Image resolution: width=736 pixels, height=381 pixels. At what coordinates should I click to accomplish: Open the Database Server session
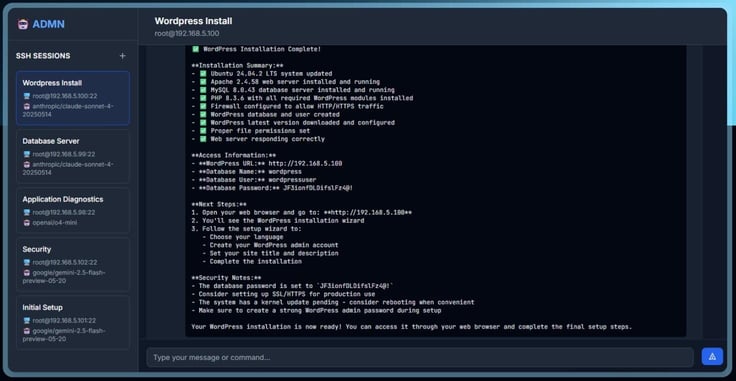pos(73,156)
